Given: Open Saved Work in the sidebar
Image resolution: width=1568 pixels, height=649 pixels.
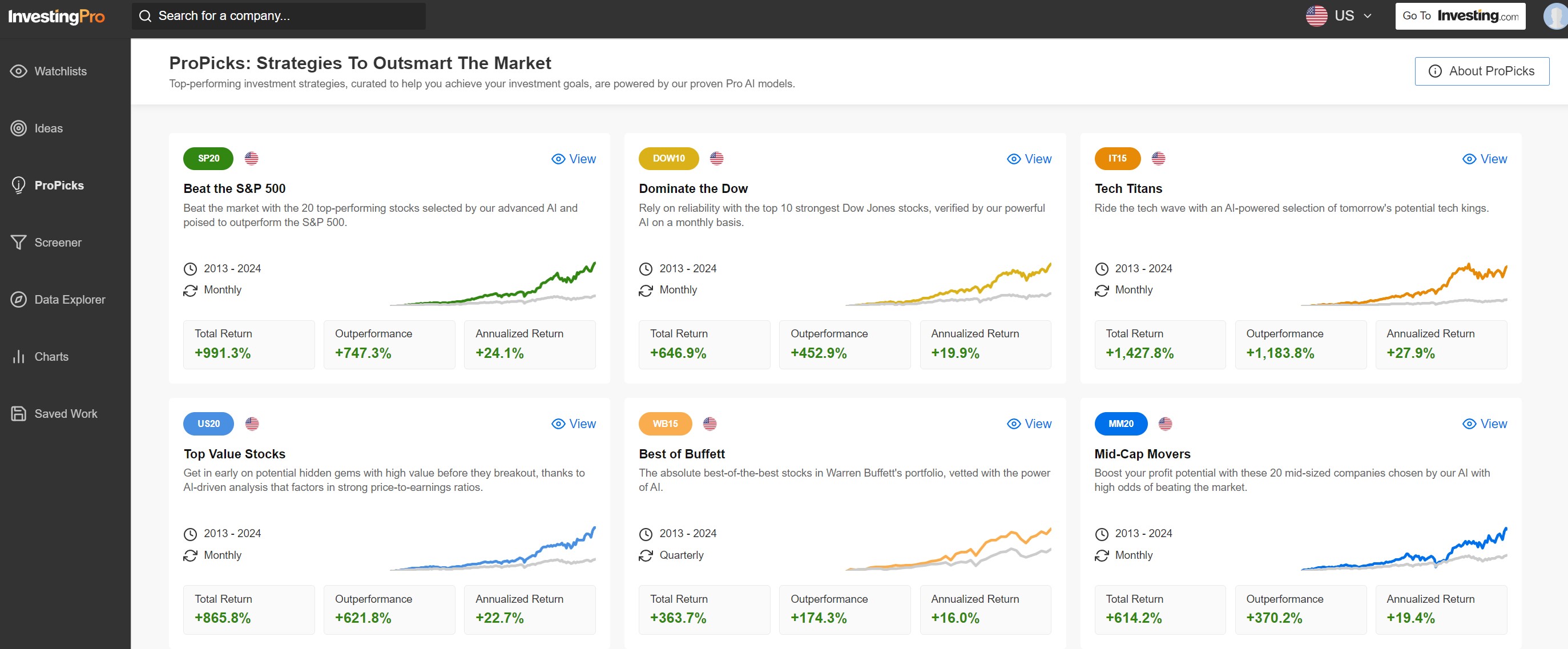Looking at the screenshot, I should [65, 413].
